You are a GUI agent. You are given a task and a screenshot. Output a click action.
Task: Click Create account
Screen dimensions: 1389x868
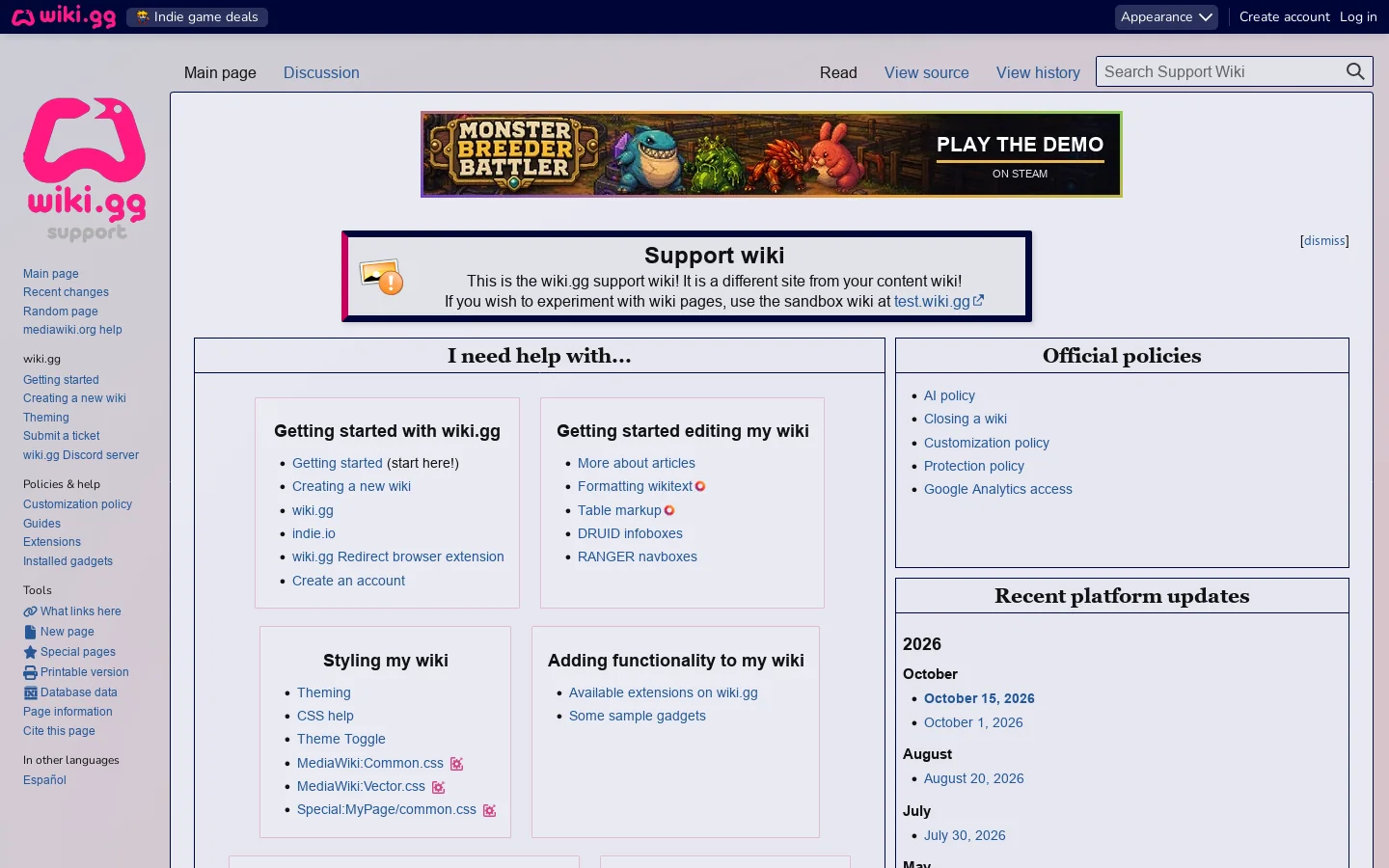tap(1284, 16)
